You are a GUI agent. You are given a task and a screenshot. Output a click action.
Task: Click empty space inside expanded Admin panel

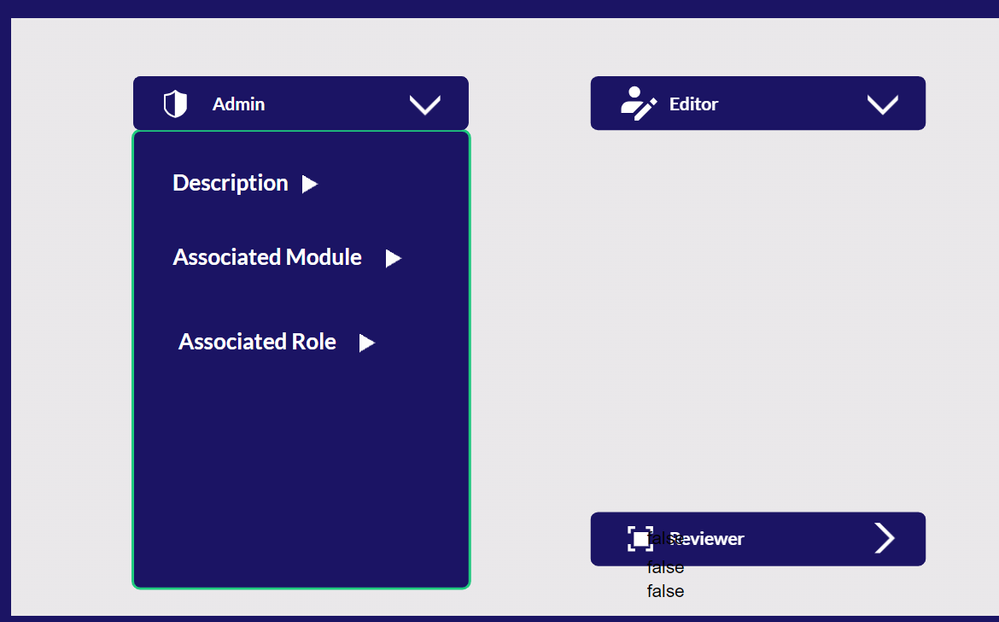tap(300, 470)
